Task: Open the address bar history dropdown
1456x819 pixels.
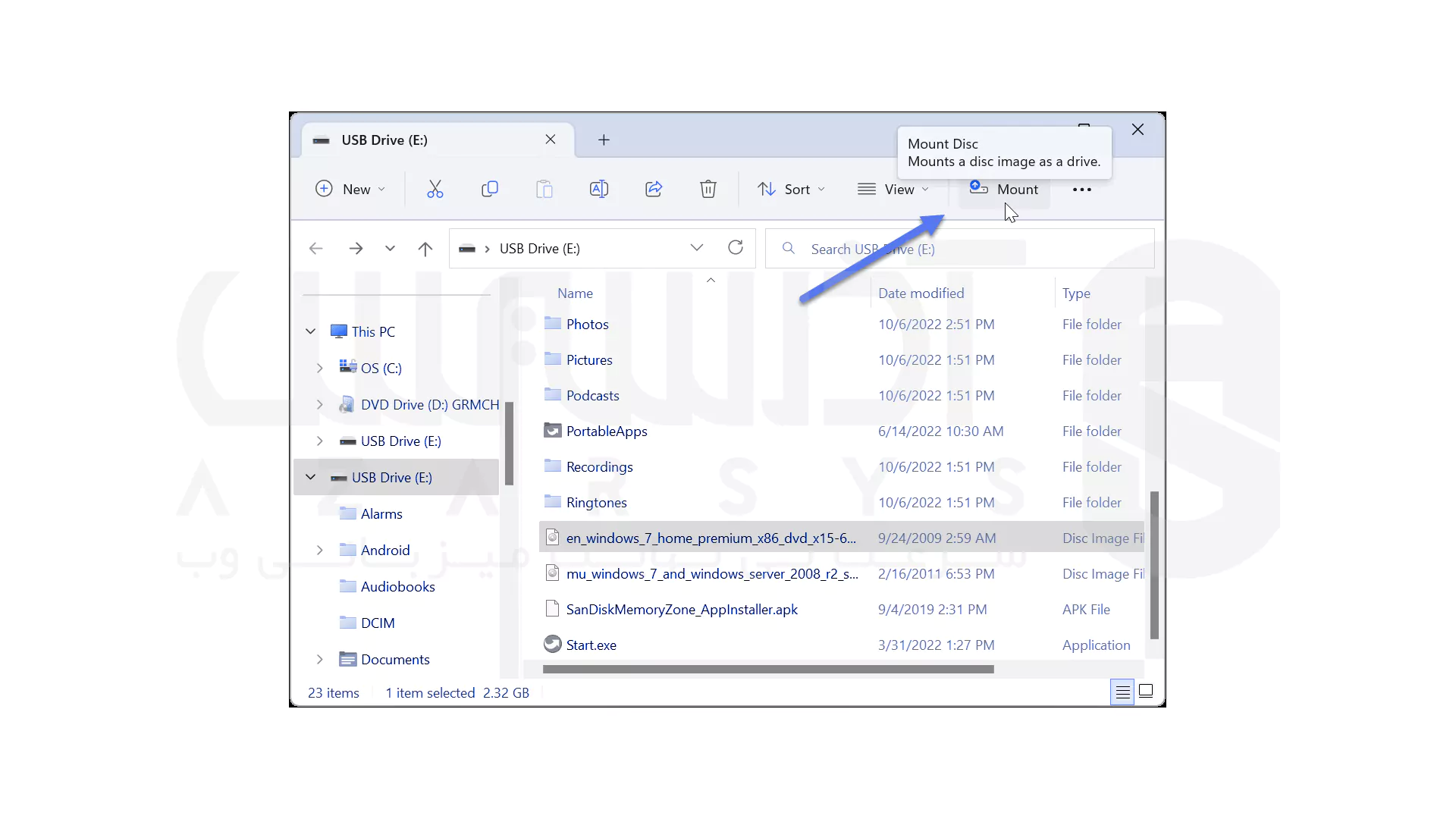Action: coord(697,248)
